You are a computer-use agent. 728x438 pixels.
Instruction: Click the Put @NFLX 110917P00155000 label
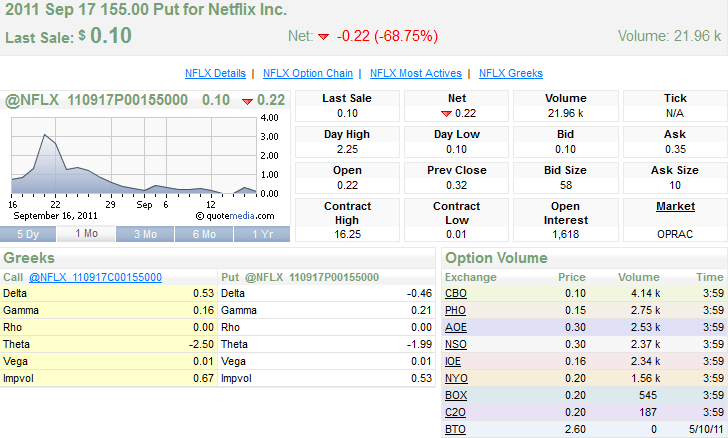300,277
